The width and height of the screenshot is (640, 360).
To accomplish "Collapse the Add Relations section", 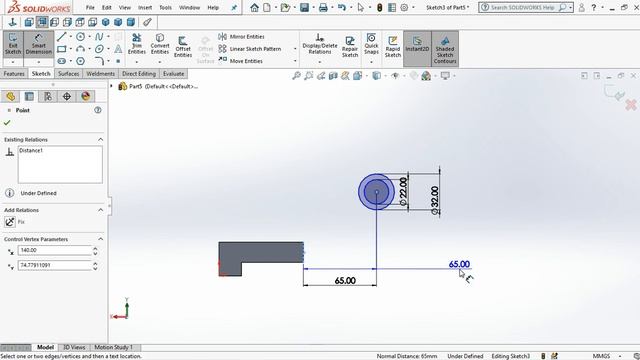I will 100,210.
